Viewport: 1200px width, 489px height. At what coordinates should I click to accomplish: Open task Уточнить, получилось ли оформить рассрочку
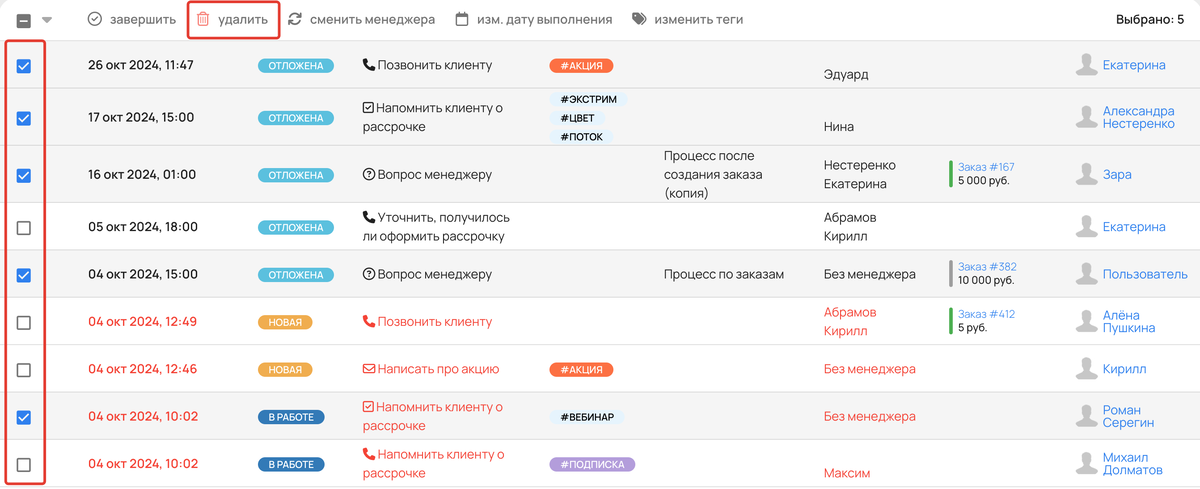436,227
